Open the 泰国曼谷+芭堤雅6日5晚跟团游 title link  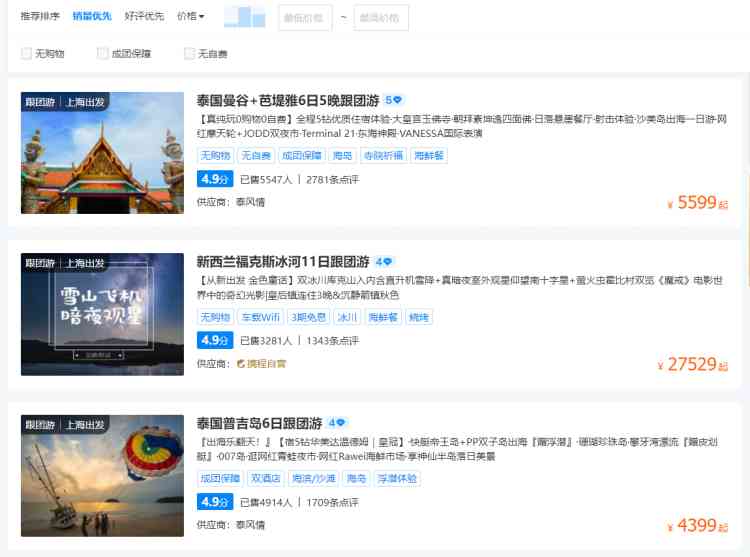coord(288,101)
